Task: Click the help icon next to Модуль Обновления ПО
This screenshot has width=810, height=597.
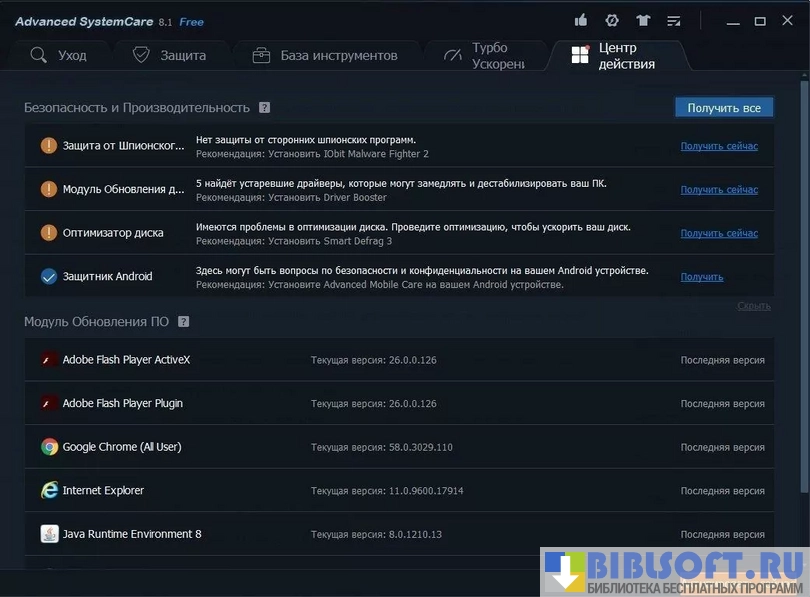Action: pyautogui.click(x=183, y=322)
